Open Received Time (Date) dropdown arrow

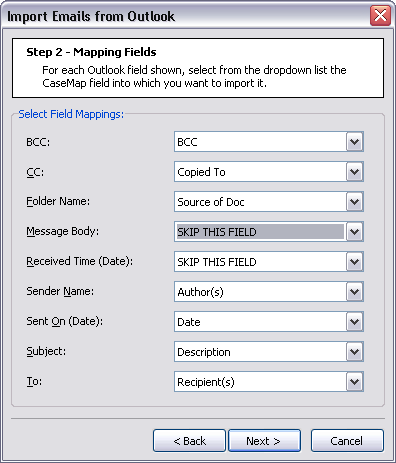pyautogui.click(x=354, y=262)
